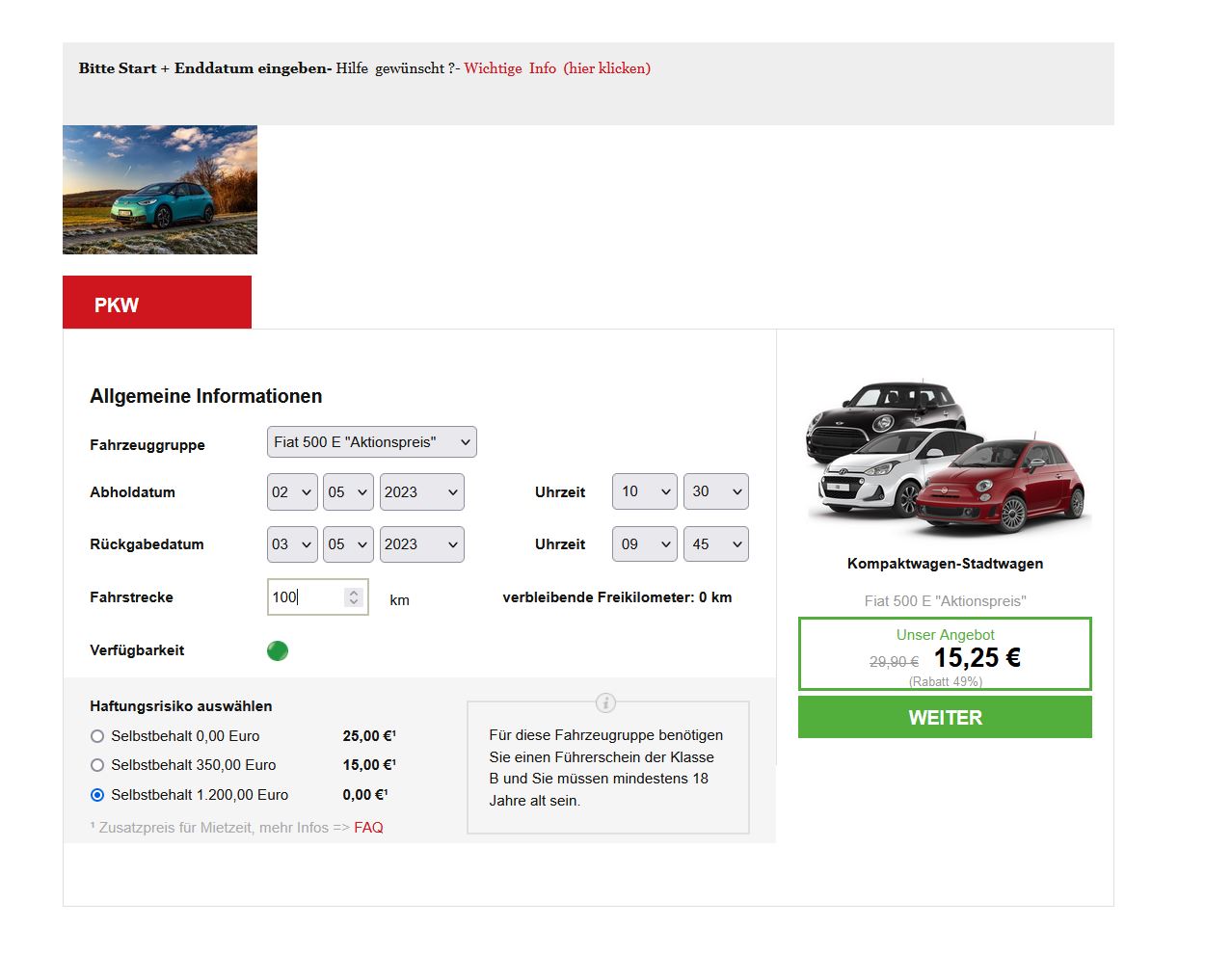The height and width of the screenshot is (953, 1232).
Task: Open the Fahrzeuggruppe dropdown
Action: tap(372, 442)
